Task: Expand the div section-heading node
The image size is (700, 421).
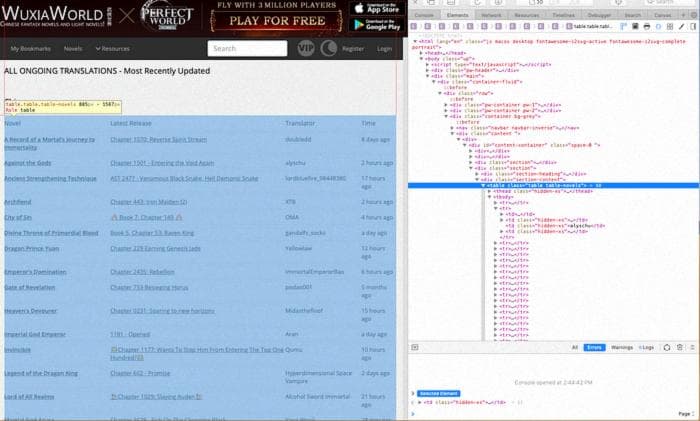Action: click(x=477, y=174)
